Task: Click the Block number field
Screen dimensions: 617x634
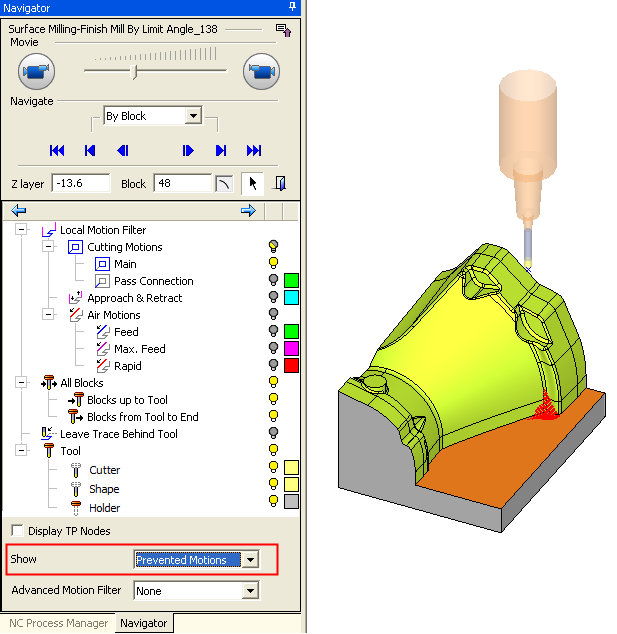Action: (183, 184)
